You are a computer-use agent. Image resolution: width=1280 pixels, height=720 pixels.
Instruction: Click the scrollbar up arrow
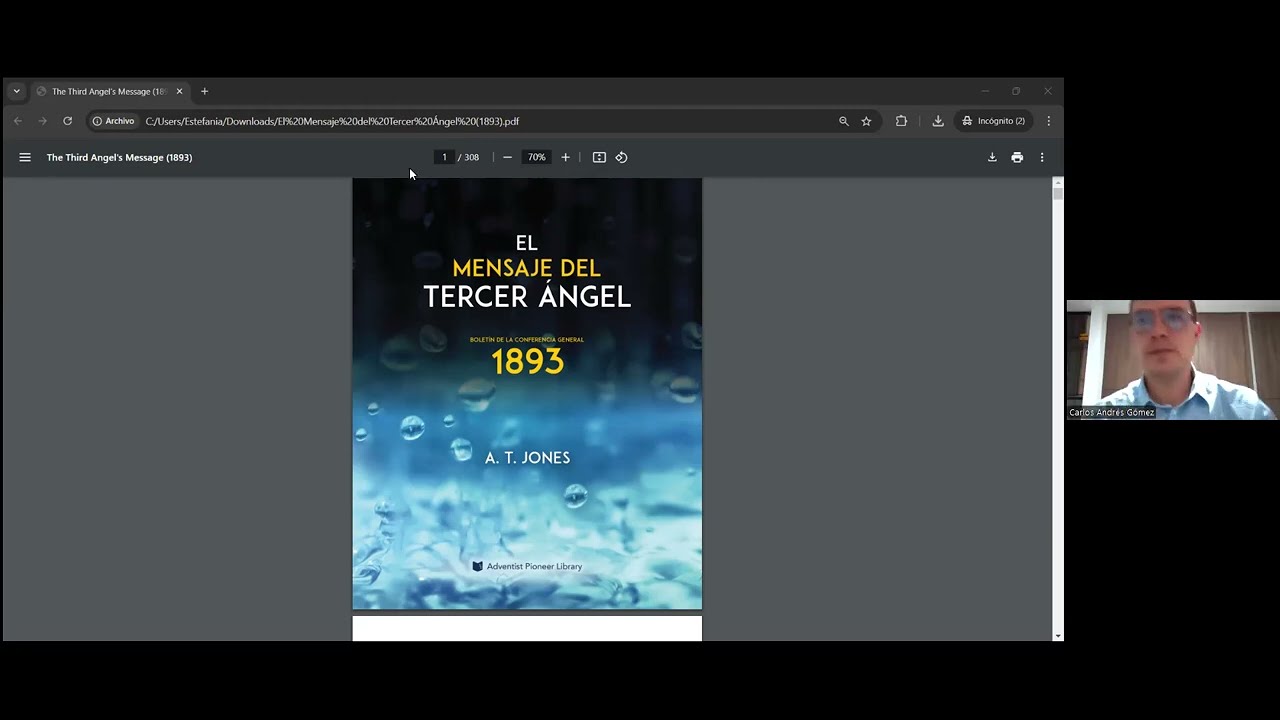[1058, 182]
